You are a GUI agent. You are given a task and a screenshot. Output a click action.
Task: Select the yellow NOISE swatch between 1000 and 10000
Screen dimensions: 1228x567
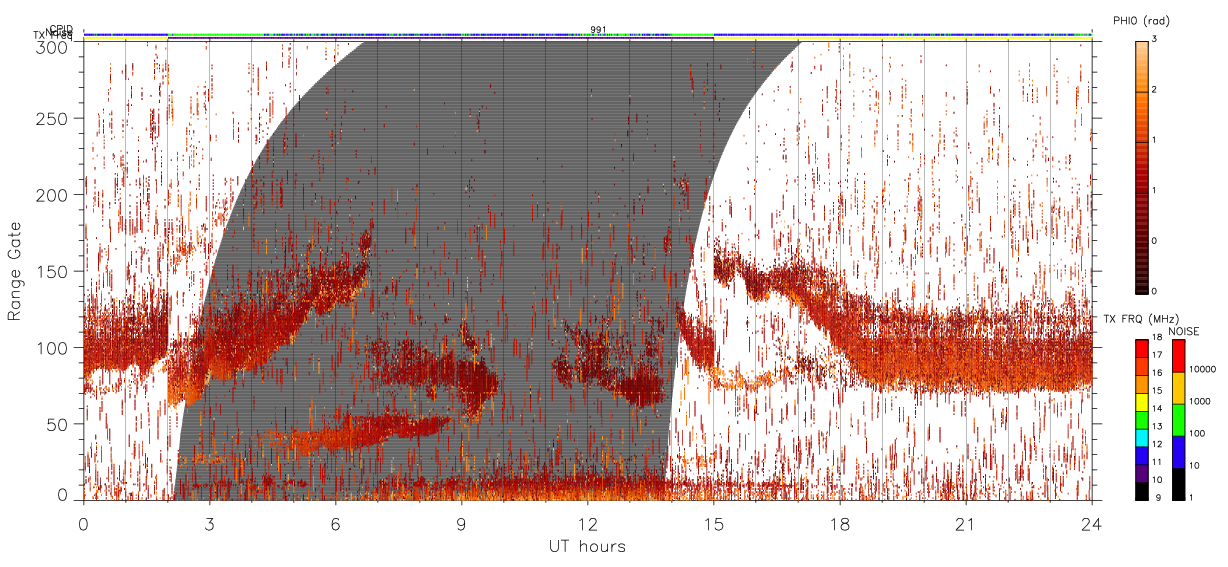pos(1178,388)
